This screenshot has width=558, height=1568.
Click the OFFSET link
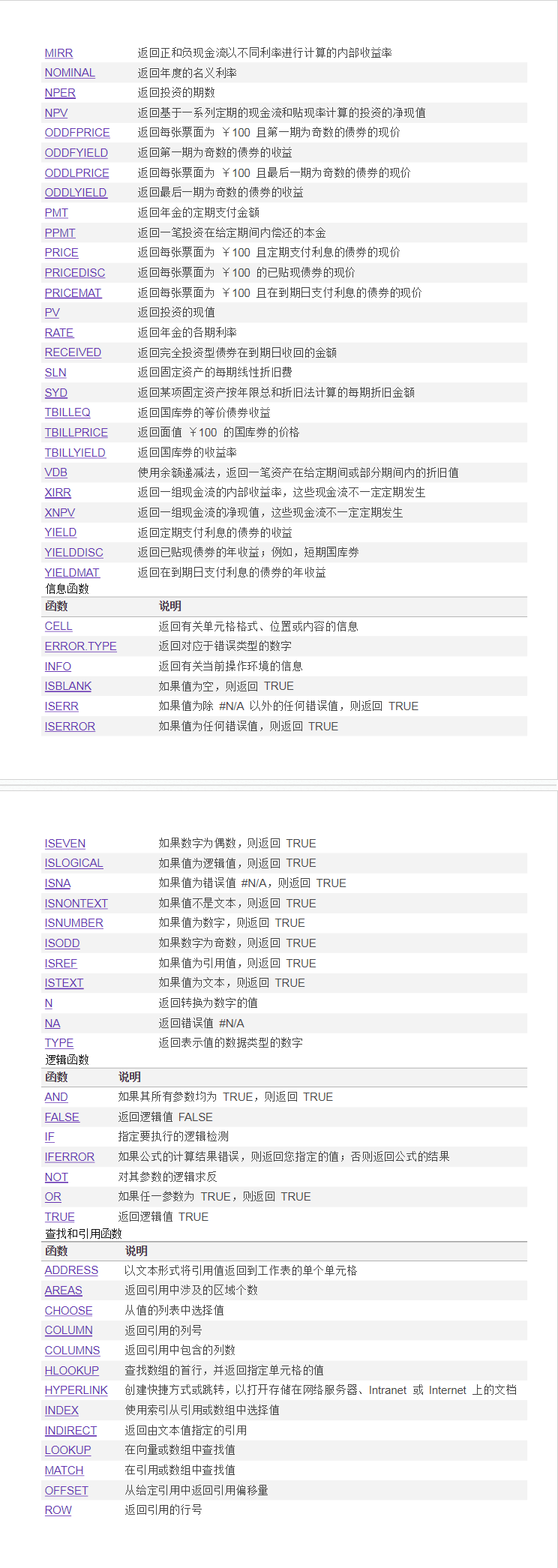[67, 1491]
